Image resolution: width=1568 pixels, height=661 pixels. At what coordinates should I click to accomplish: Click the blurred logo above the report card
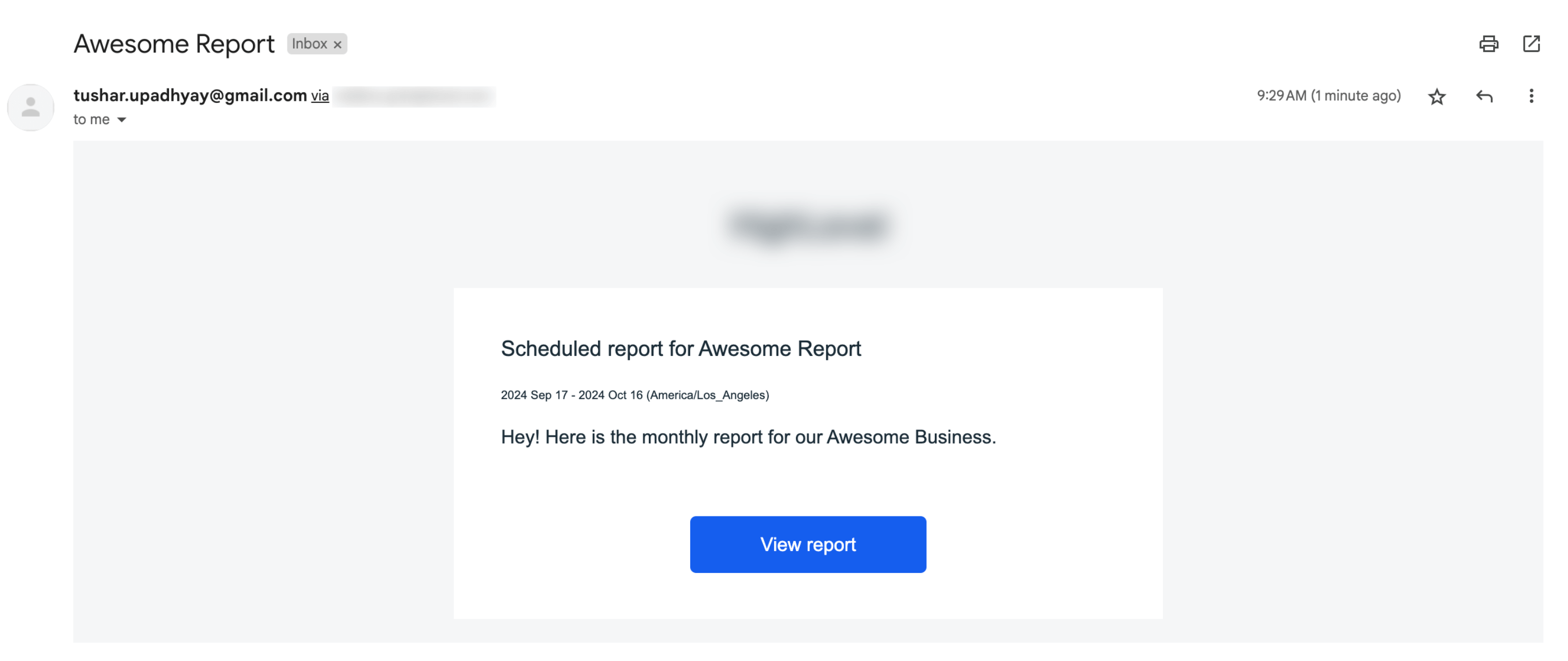[x=808, y=226]
